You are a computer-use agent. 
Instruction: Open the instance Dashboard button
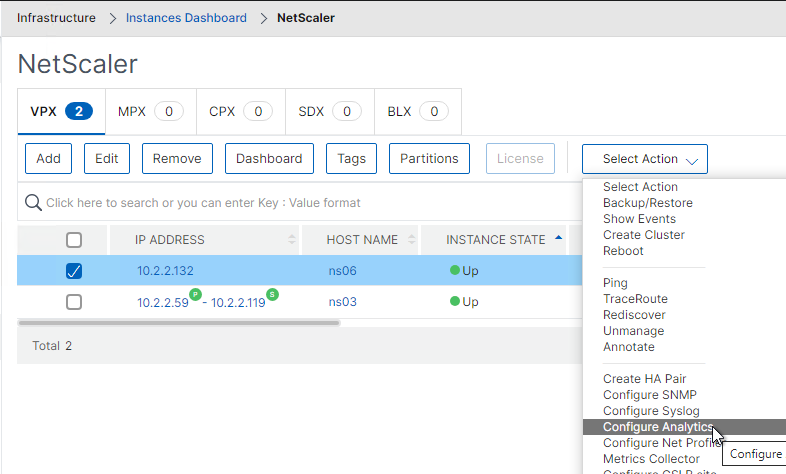[x=269, y=159]
